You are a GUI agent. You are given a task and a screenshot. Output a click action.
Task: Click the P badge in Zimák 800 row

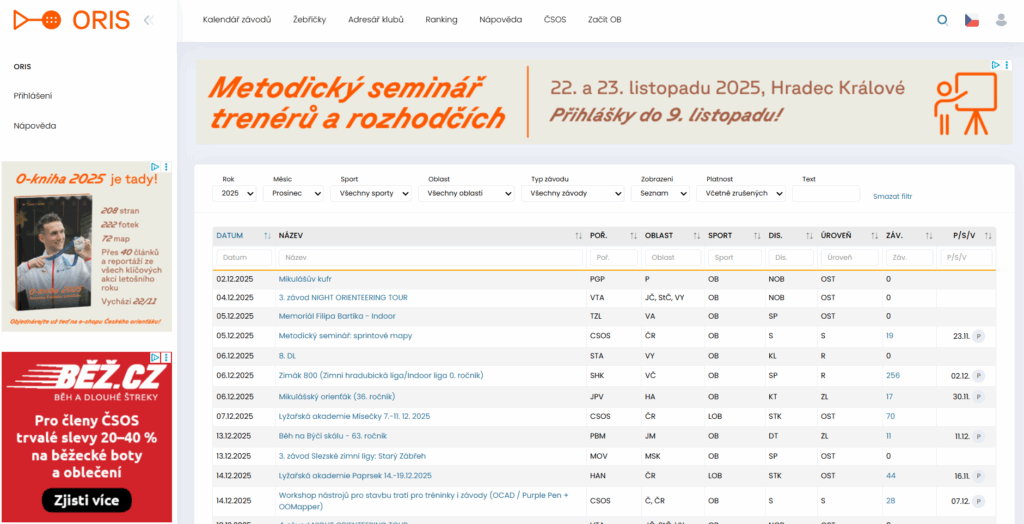(979, 375)
